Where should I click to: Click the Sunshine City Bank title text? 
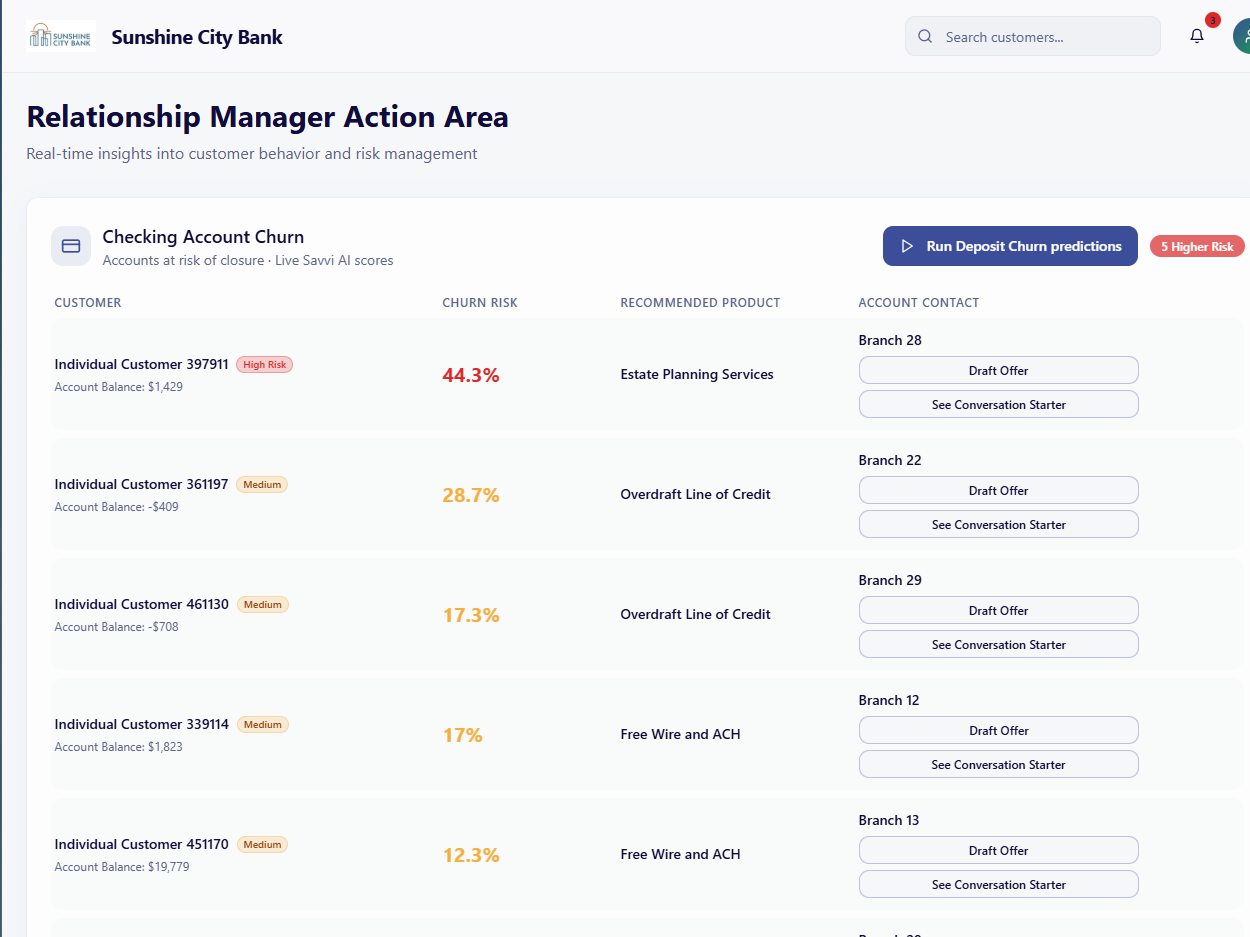point(197,37)
